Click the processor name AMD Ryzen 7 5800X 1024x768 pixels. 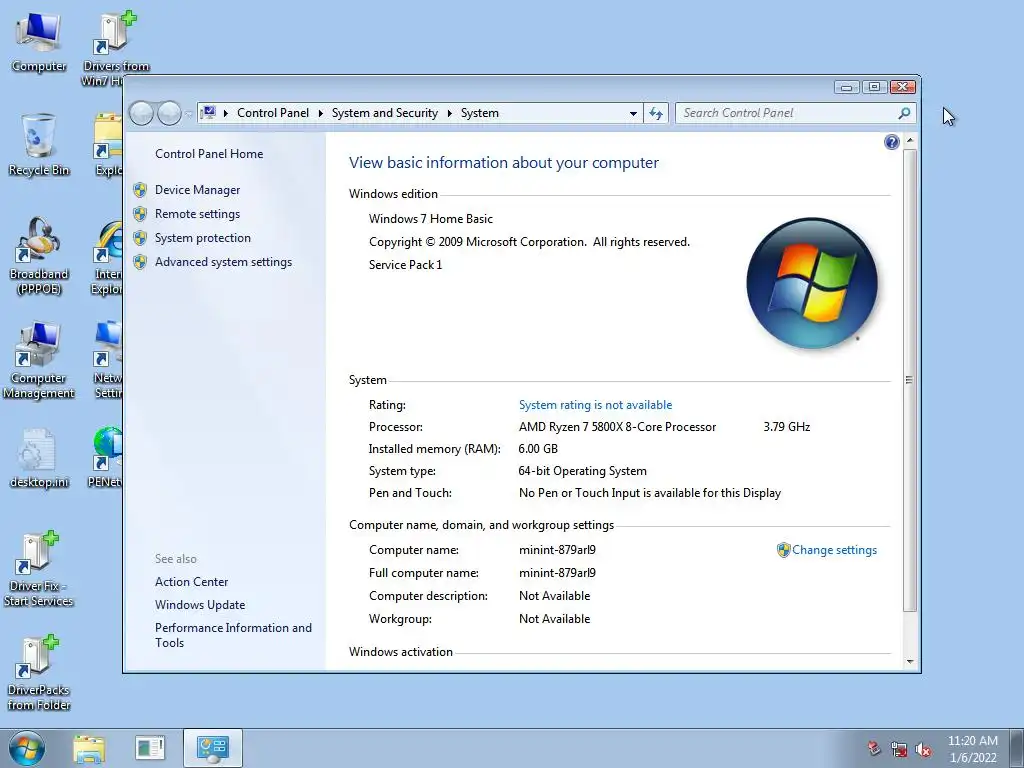617,427
